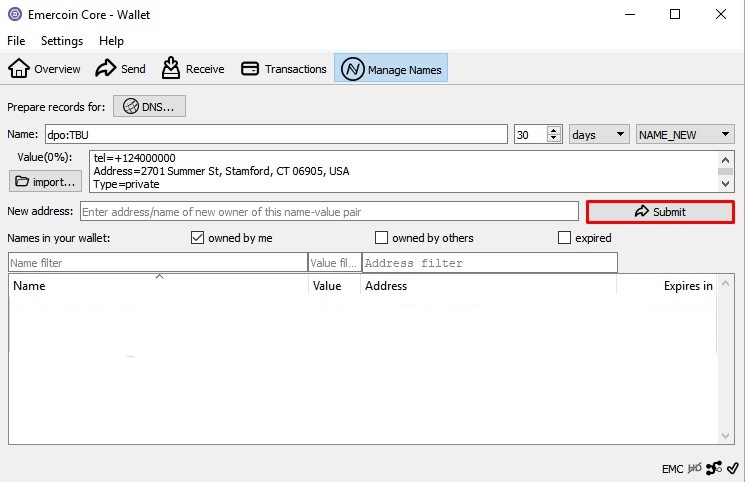This screenshot has width=745, height=482.
Task: Select the Manage Names tab
Action: [x=391, y=69]
